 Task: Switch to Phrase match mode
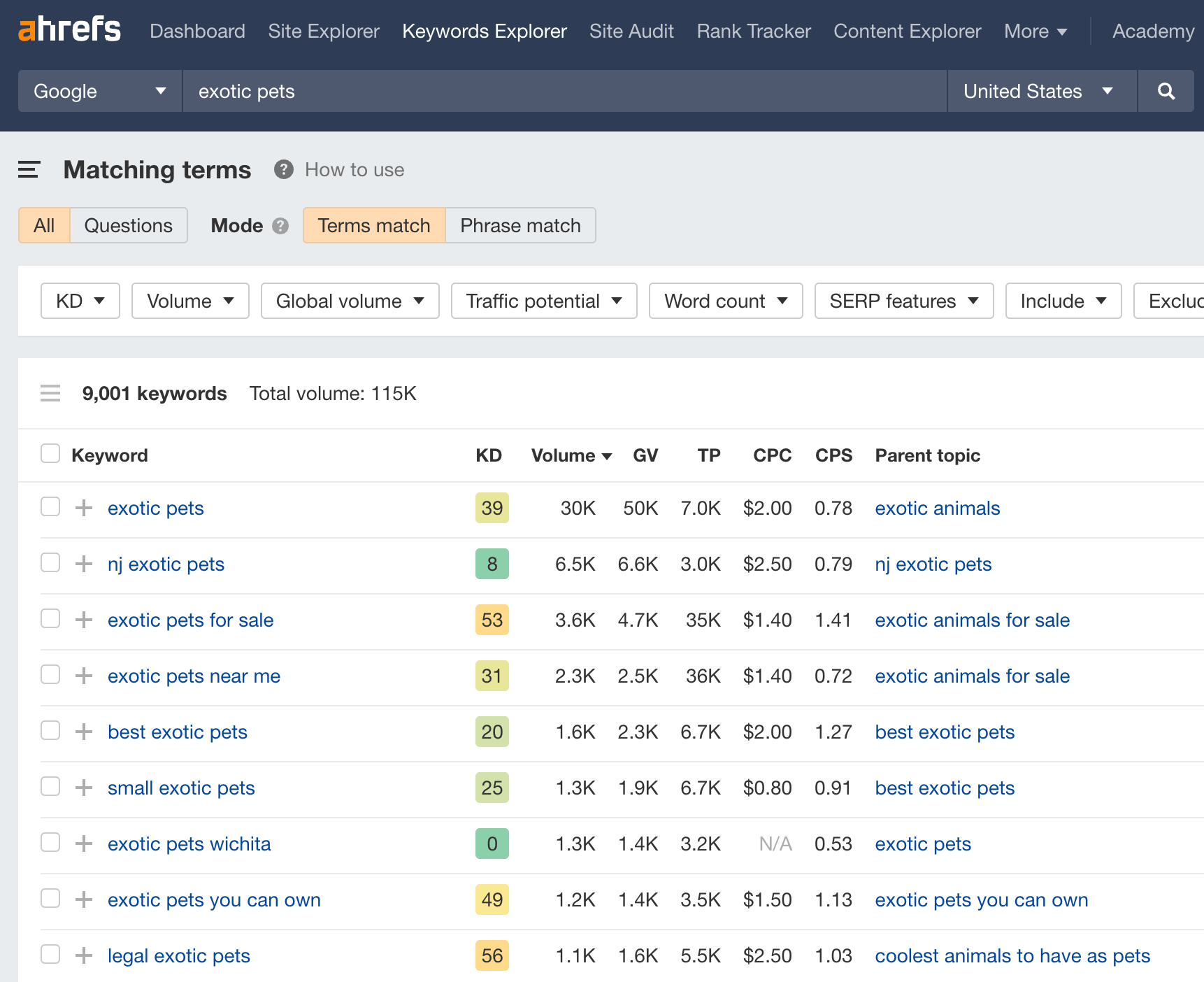point(519,225)
